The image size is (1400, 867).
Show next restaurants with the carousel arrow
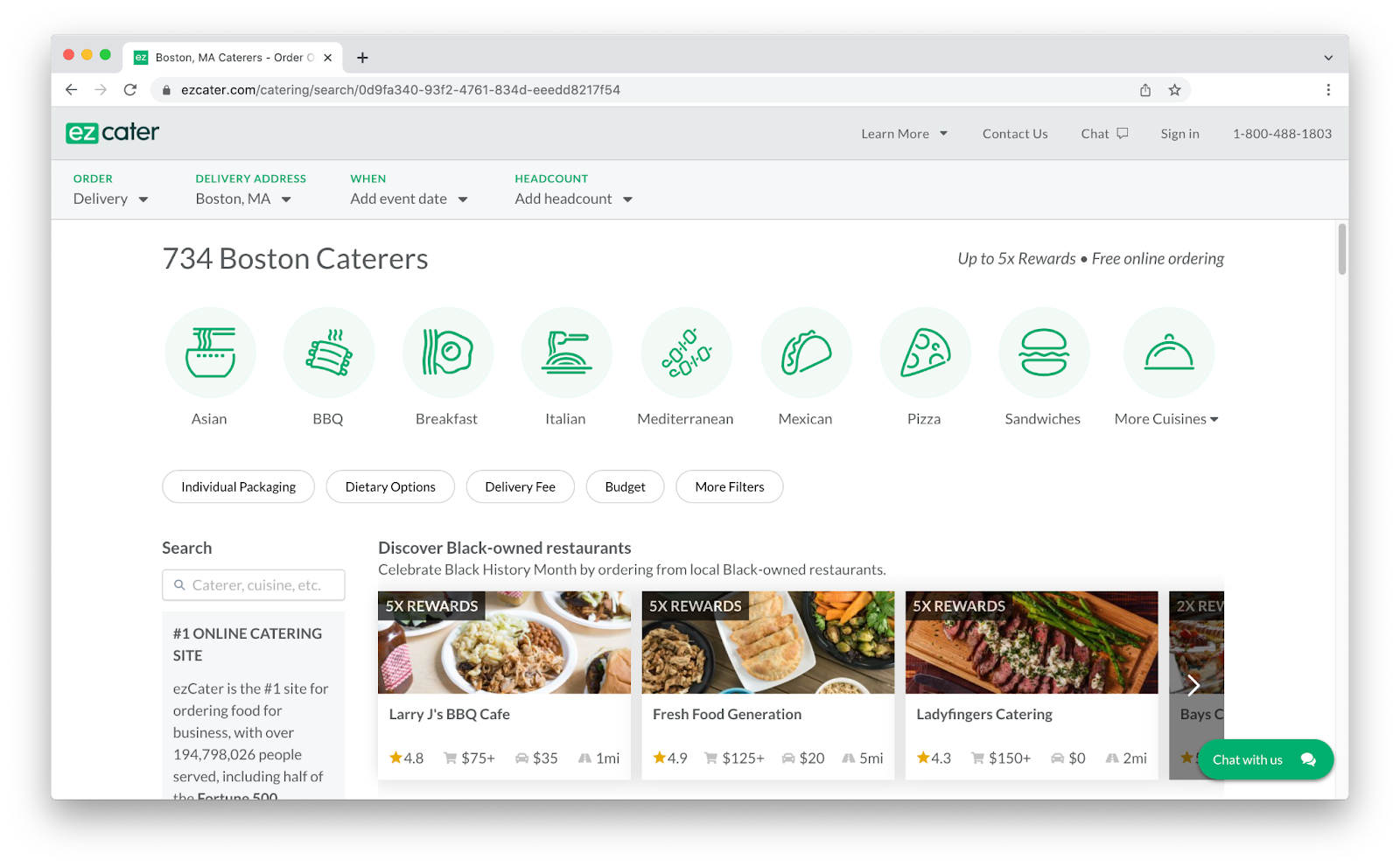tap(1193, 684)
